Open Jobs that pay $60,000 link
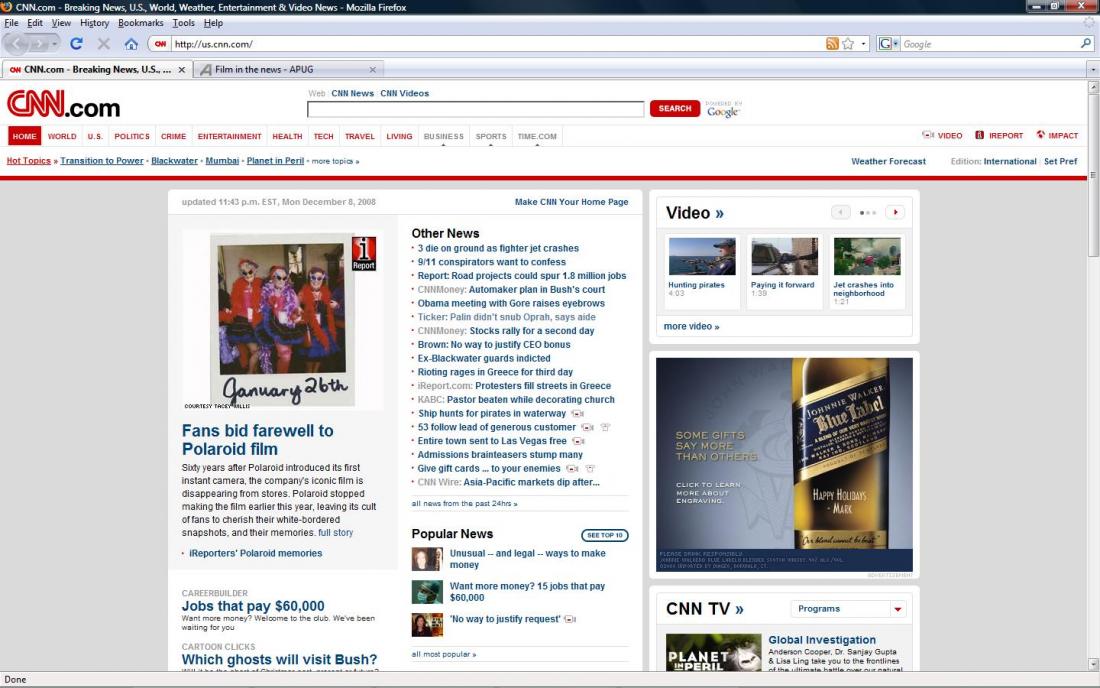1100x688 pixels. [x=253, y=606]
